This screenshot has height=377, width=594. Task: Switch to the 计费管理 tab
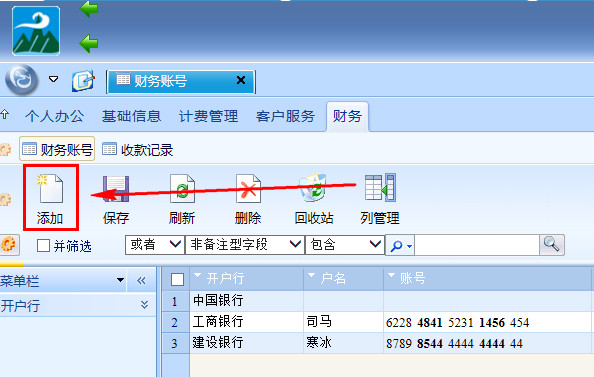208,116
